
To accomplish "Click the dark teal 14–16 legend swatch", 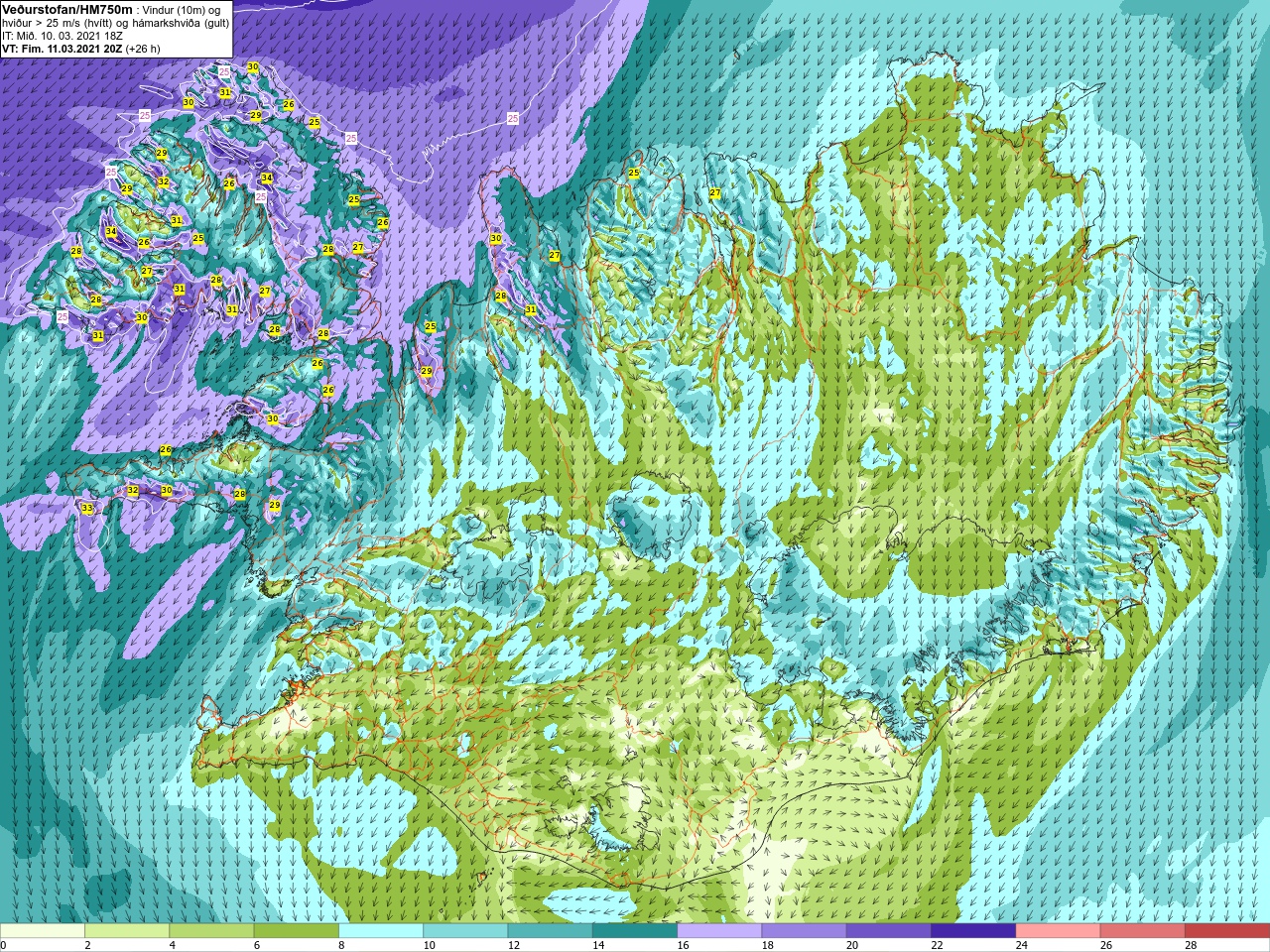I will 635,931.
